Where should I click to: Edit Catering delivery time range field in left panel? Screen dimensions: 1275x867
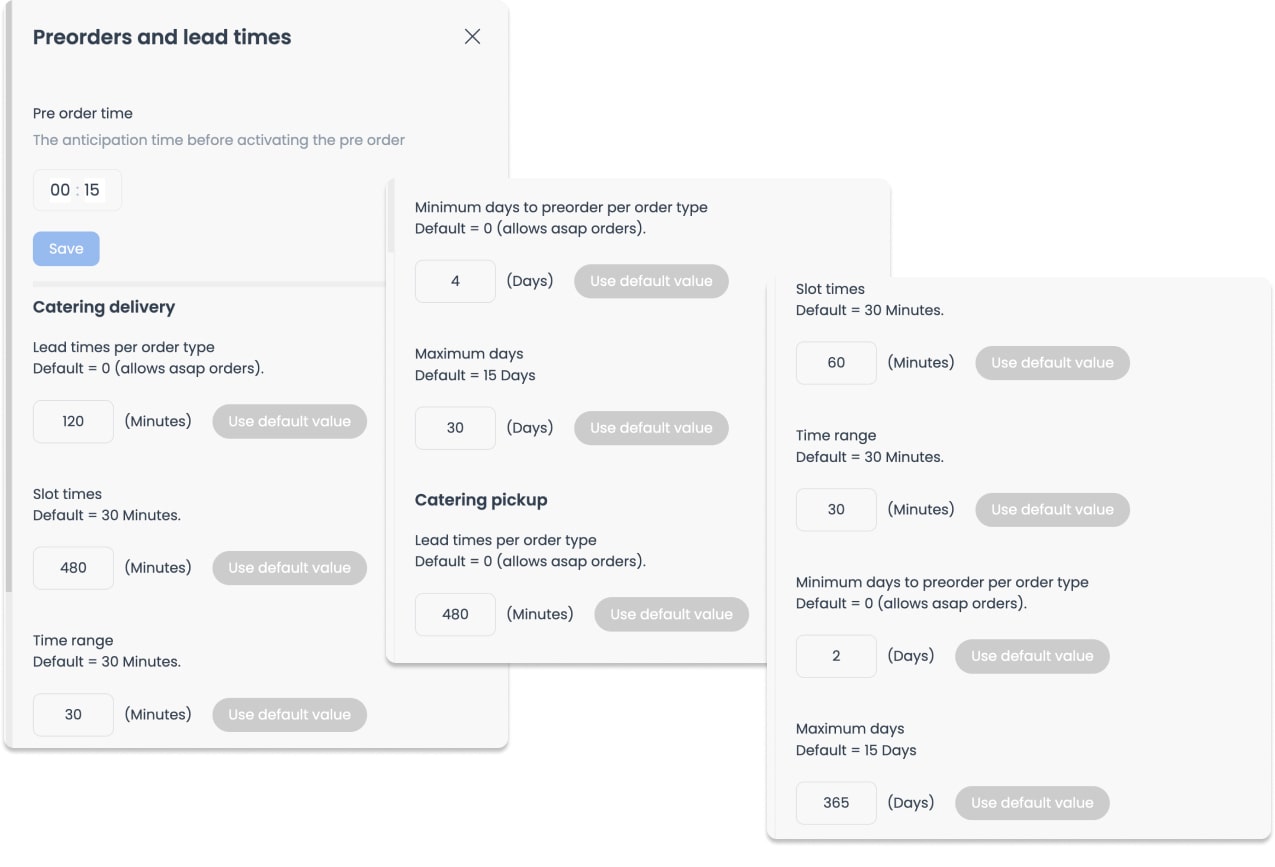(73, 715)
